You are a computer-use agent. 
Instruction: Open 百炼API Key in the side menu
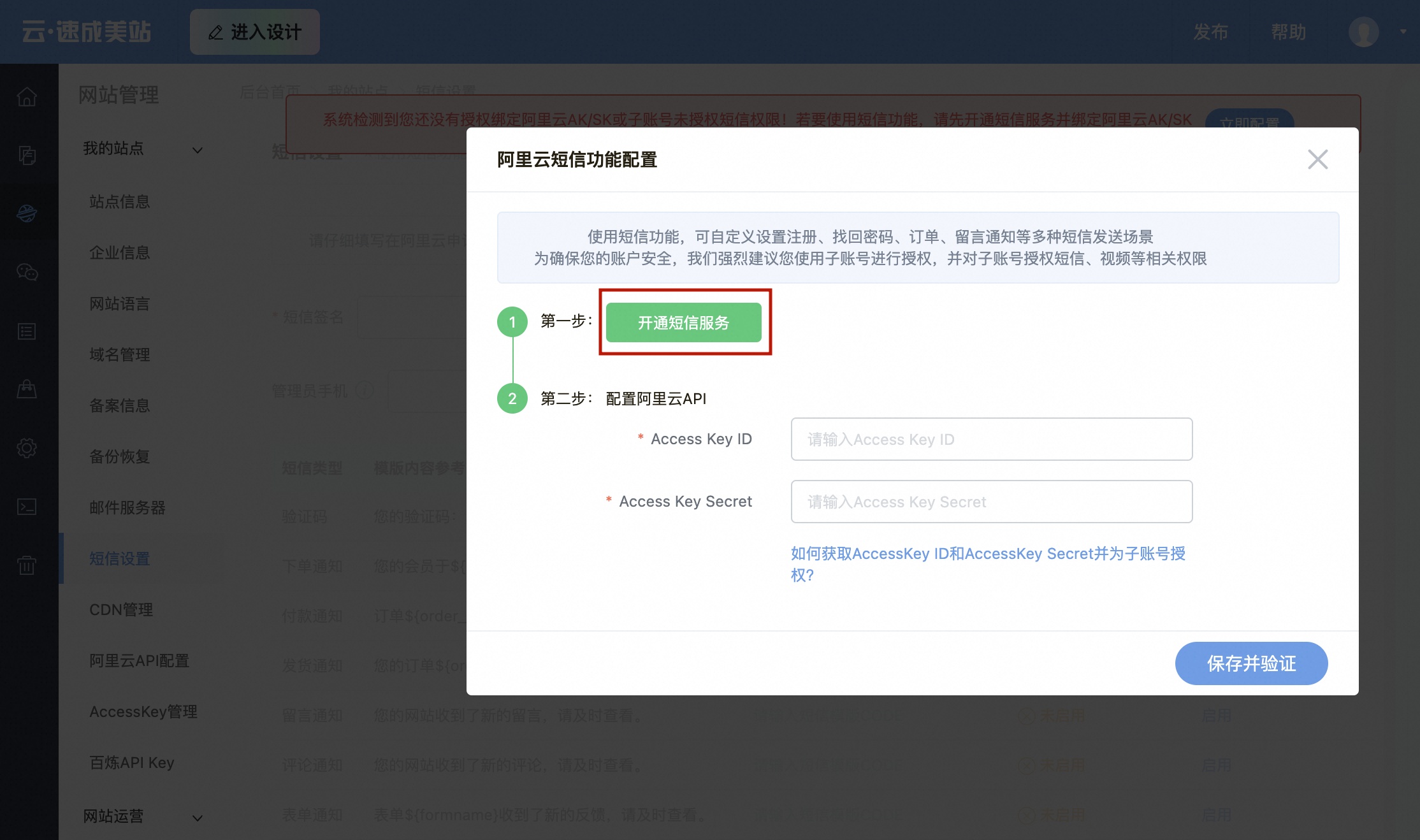pos(132,763)
